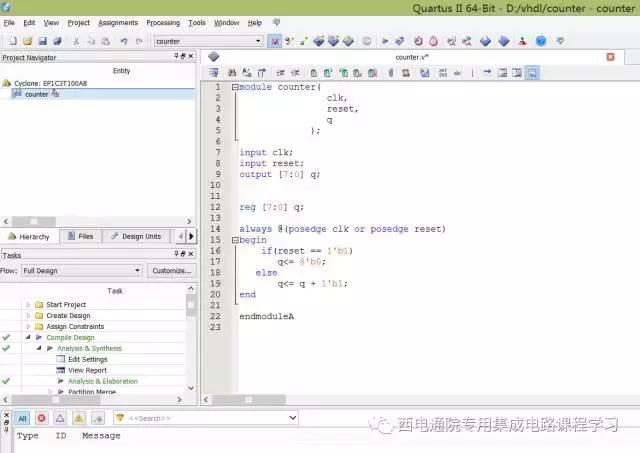Open the File menu
The height and width of the screenshot is (453, 640).
[9, 23]
